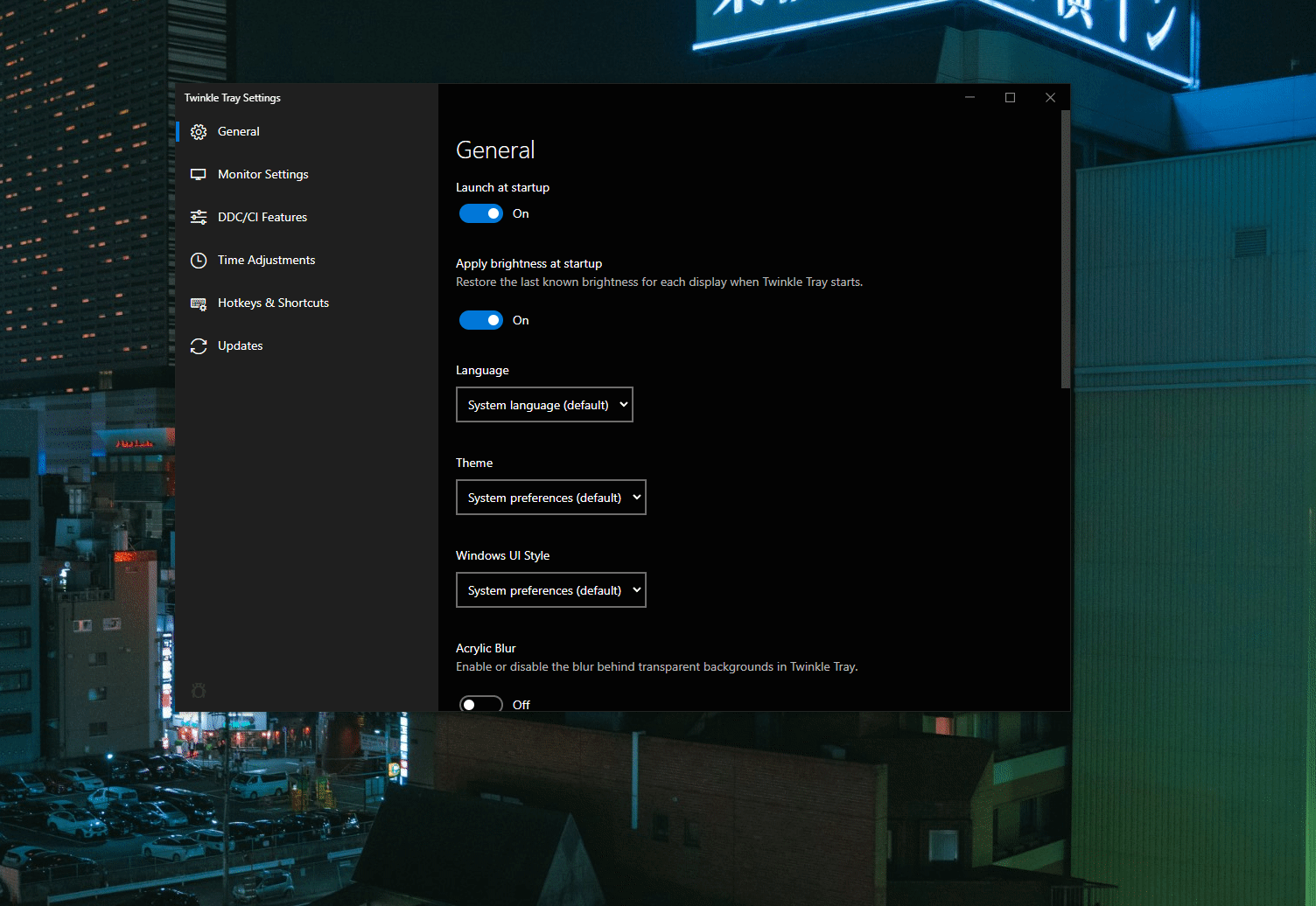This screenshot has width=1316, height=906.
Task: Click the General page heading
Action: point(495,150)
